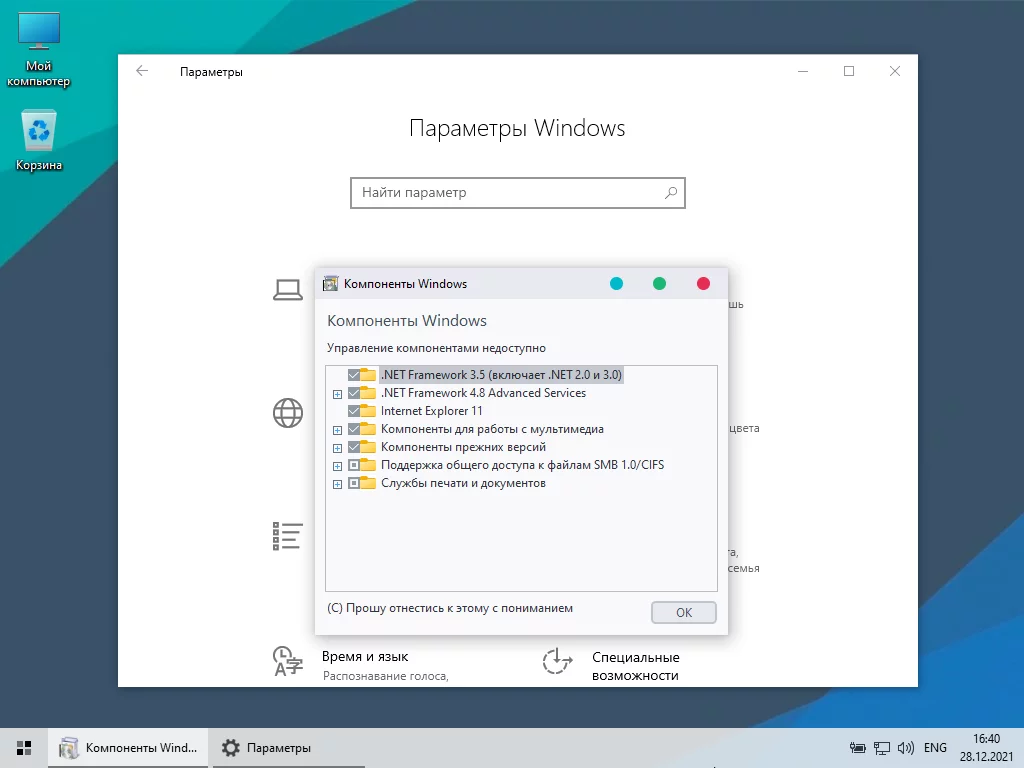Expand Службы печати и документов node
This screenshot has height=768, width=1024.
(x=338, y=484)
